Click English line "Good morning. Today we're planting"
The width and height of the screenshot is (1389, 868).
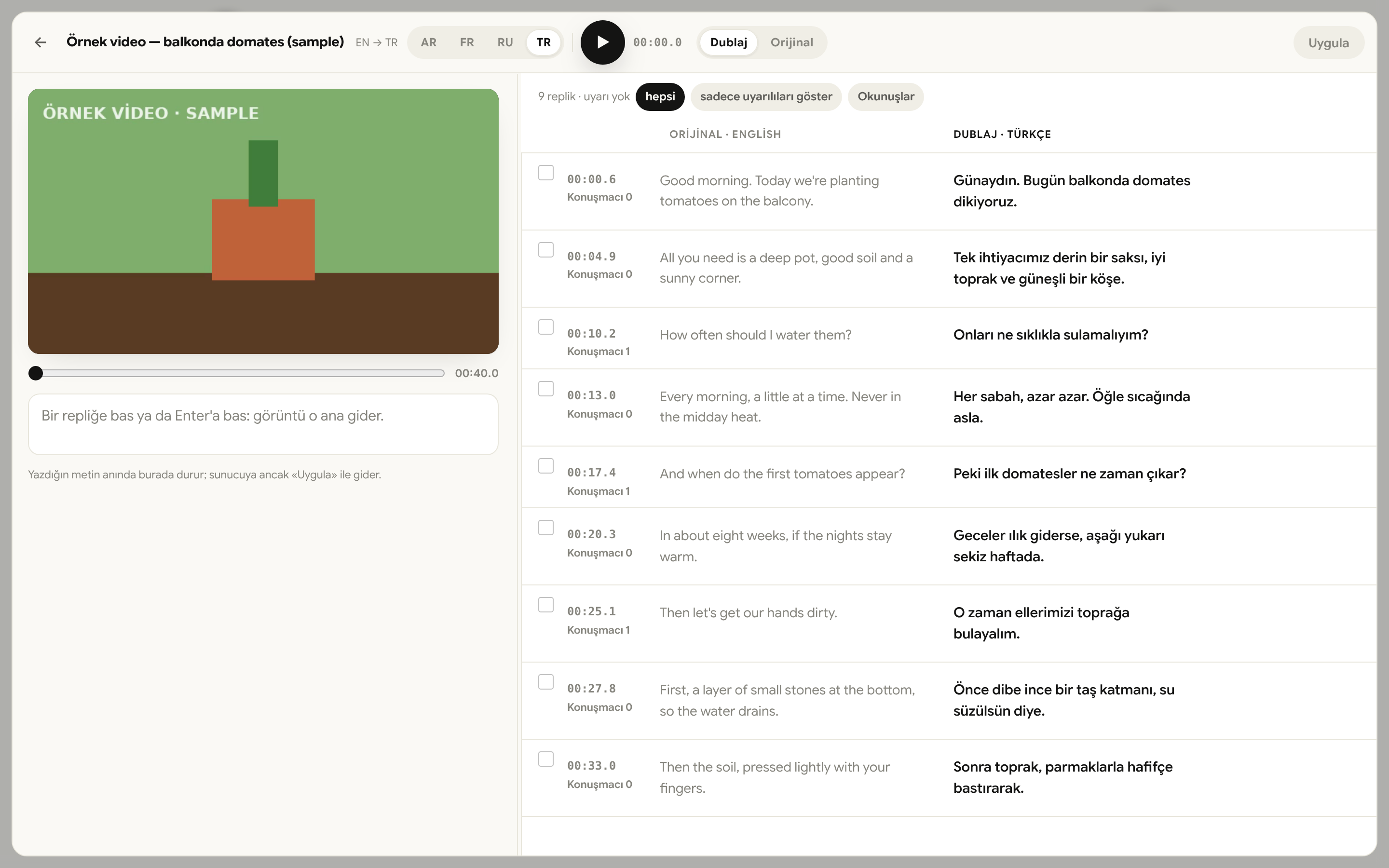pyautogui.click(x=769, y=191)
